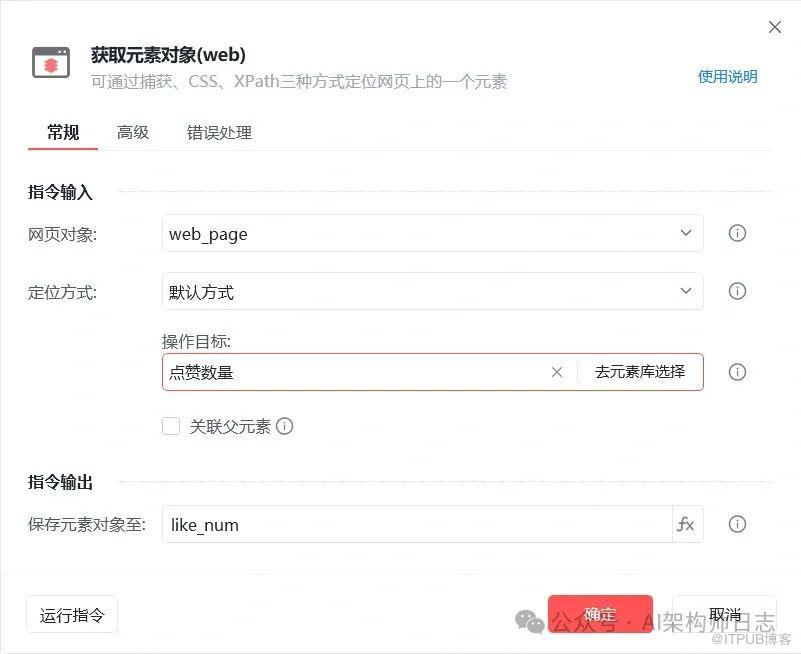Show info for the 定位方式 field
Image resolution: width=801 pixels, height=654 pixels.
(x=737, y=291)
